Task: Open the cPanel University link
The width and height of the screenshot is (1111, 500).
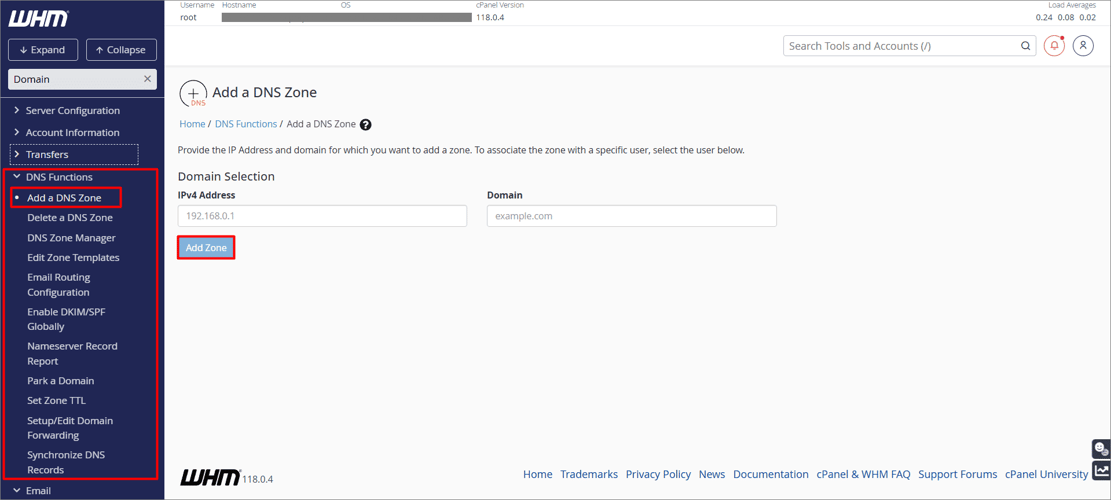Action: (x=1047, y=475)
